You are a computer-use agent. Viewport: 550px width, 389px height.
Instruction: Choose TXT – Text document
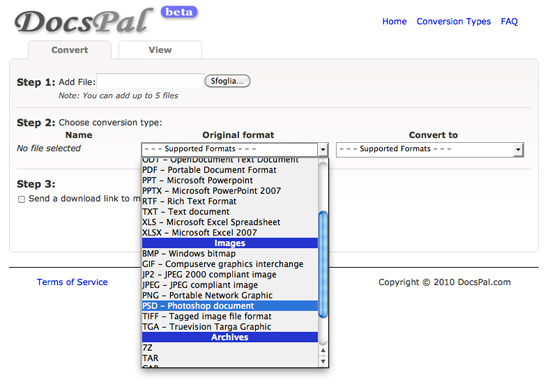coord(230,212)
